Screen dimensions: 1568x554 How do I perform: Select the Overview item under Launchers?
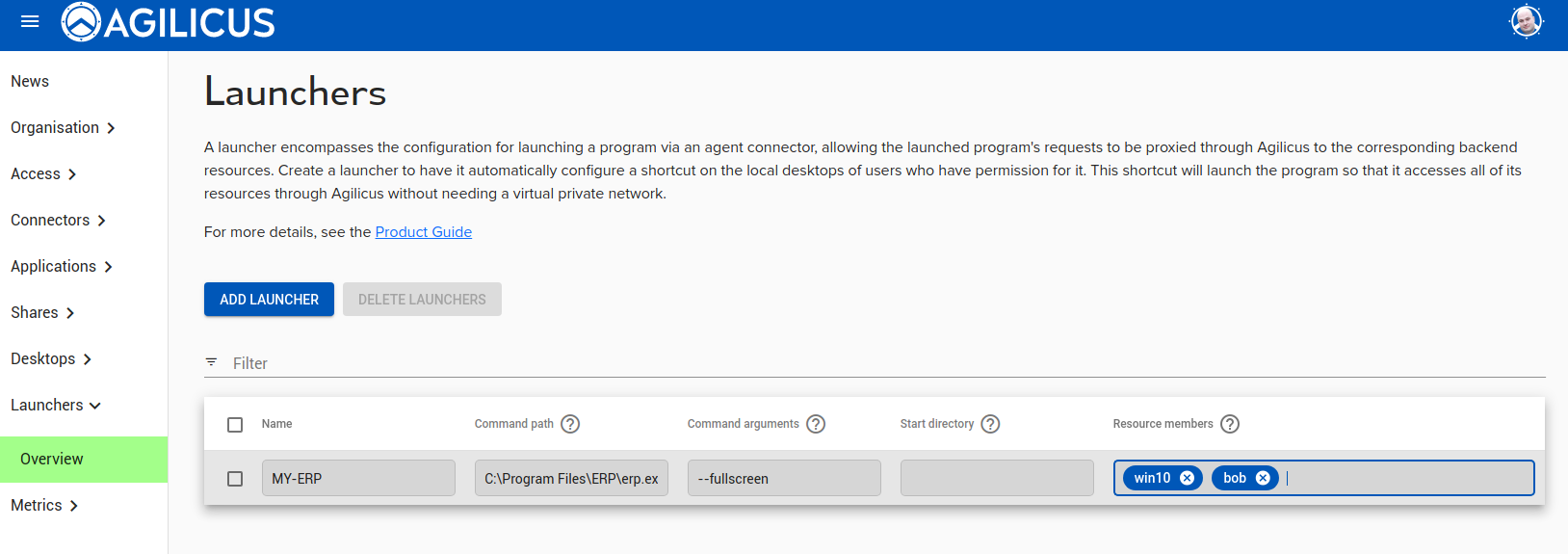pyautogui.click(x=52, y=460)
